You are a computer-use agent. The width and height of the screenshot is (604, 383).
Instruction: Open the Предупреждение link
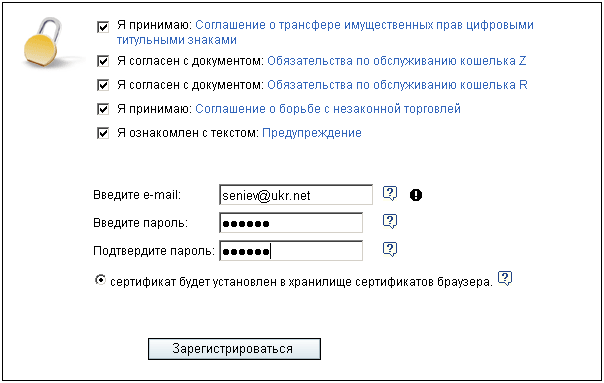[312, 133]
